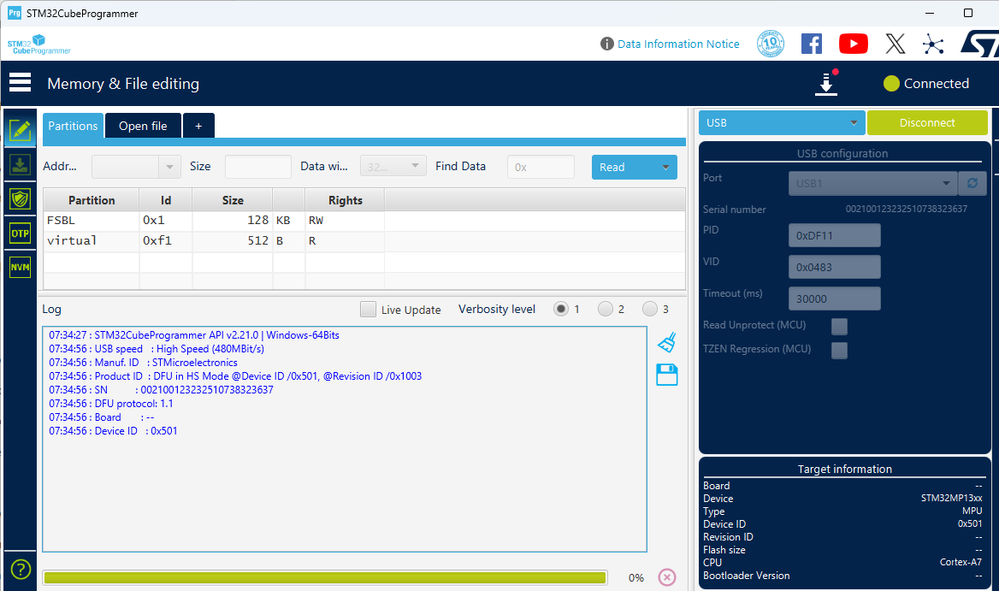The height and width of the screenshot is (591, 999).
Task: Click the Data Information Notice info icon
Action: click(x=607, y=44)
